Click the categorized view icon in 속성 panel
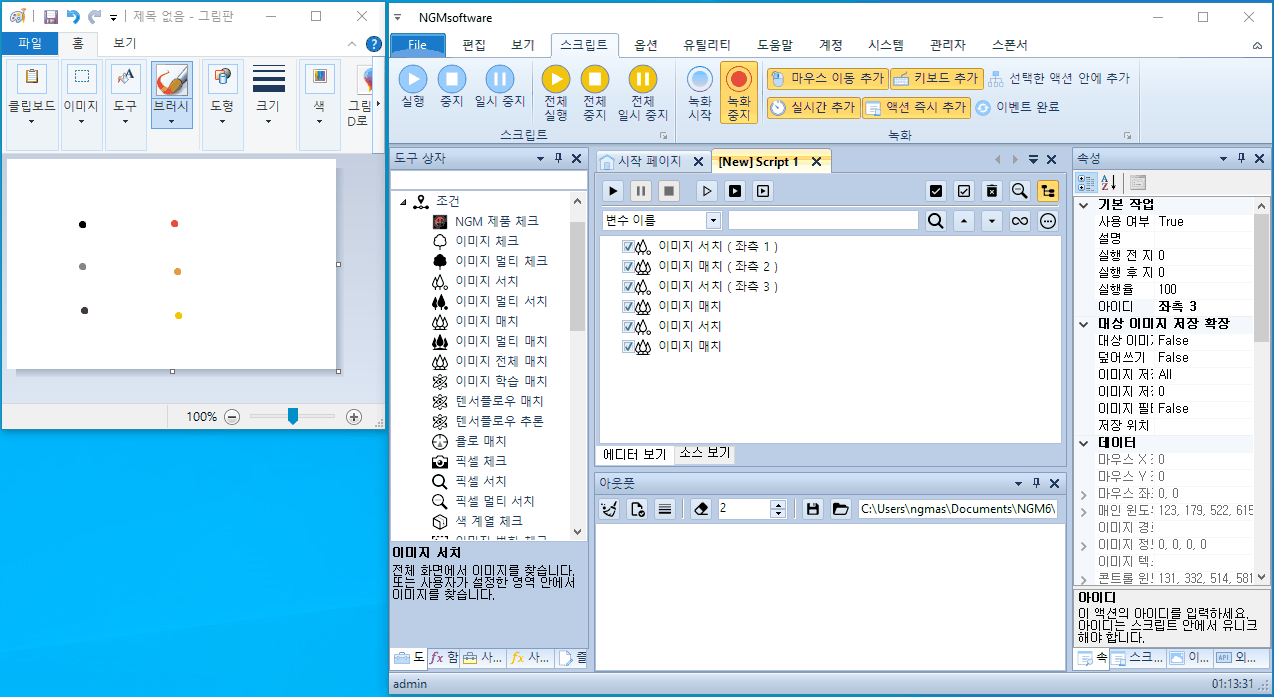Viewport: 1274px width, 697px height. click(x=1086, y=183)
